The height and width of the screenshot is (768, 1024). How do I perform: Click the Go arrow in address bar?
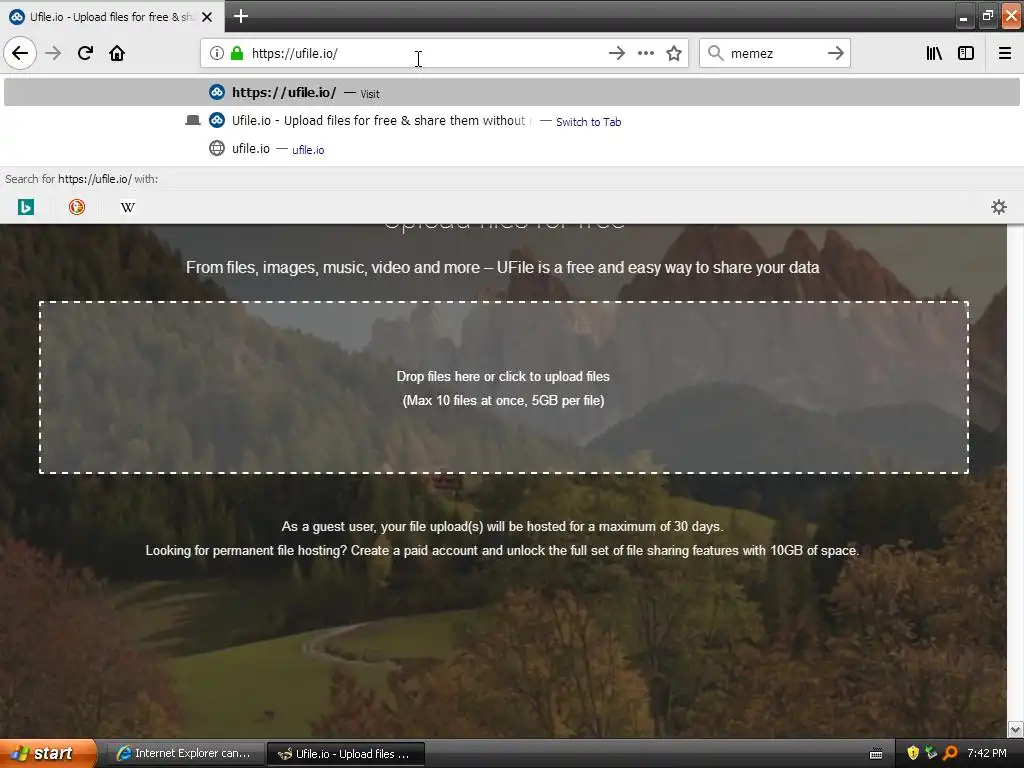click(x=616, y=53)
